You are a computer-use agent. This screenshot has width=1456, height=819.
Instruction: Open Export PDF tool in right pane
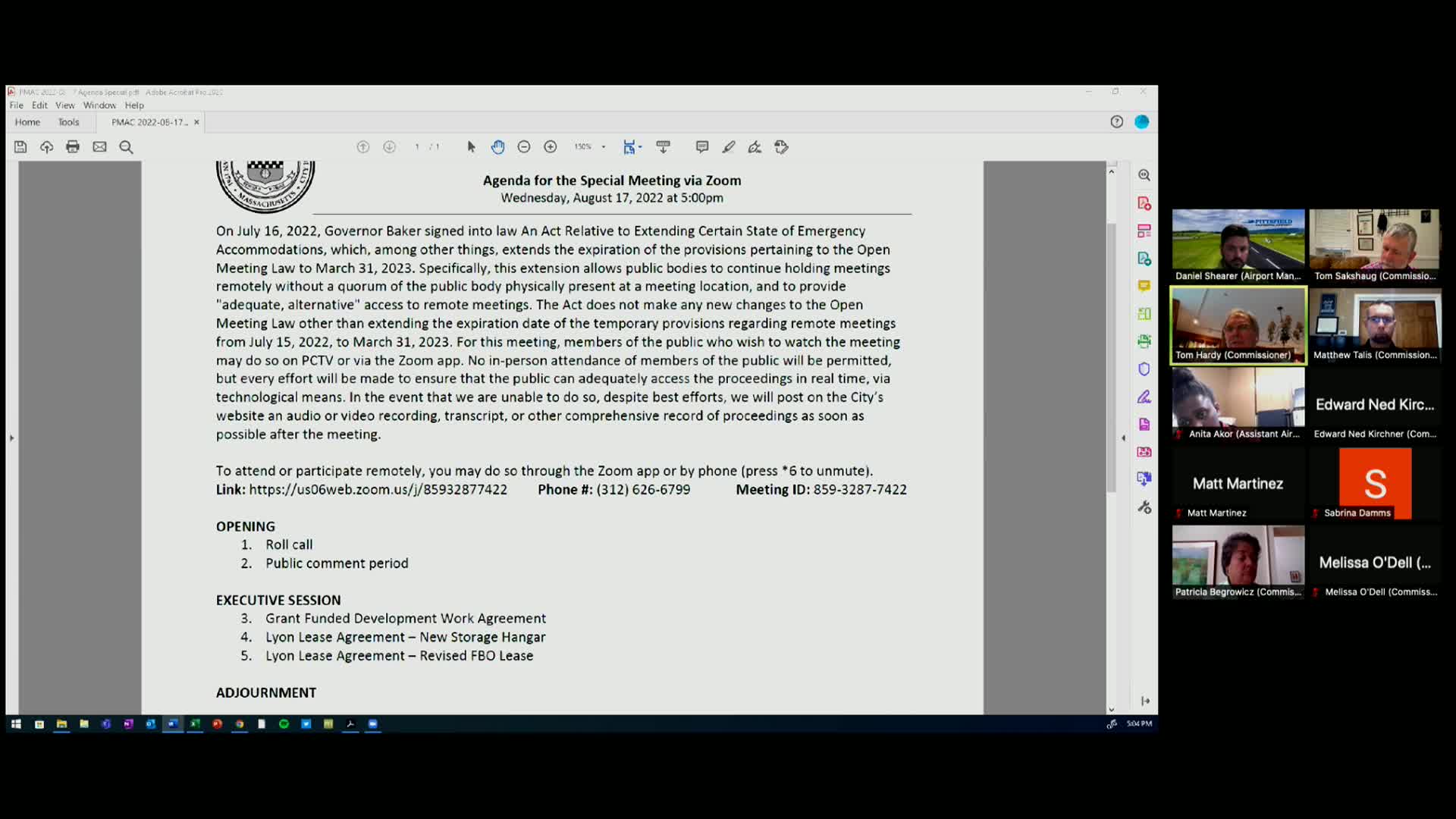coord(1144,259)
